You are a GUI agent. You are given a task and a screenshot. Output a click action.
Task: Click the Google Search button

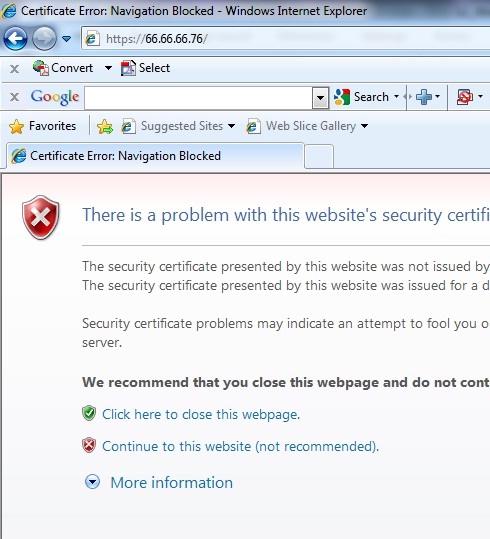pyautogui.click(x=366, y=97)
